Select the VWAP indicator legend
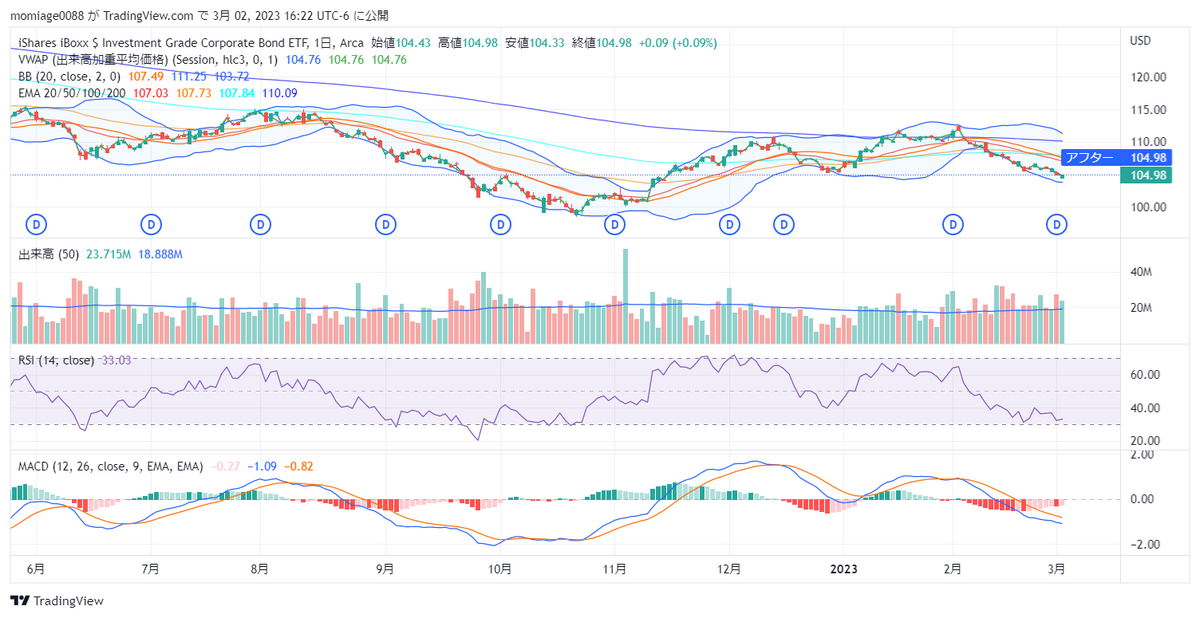The width and height of the screenshot is (1200, 618). point(148,60)
